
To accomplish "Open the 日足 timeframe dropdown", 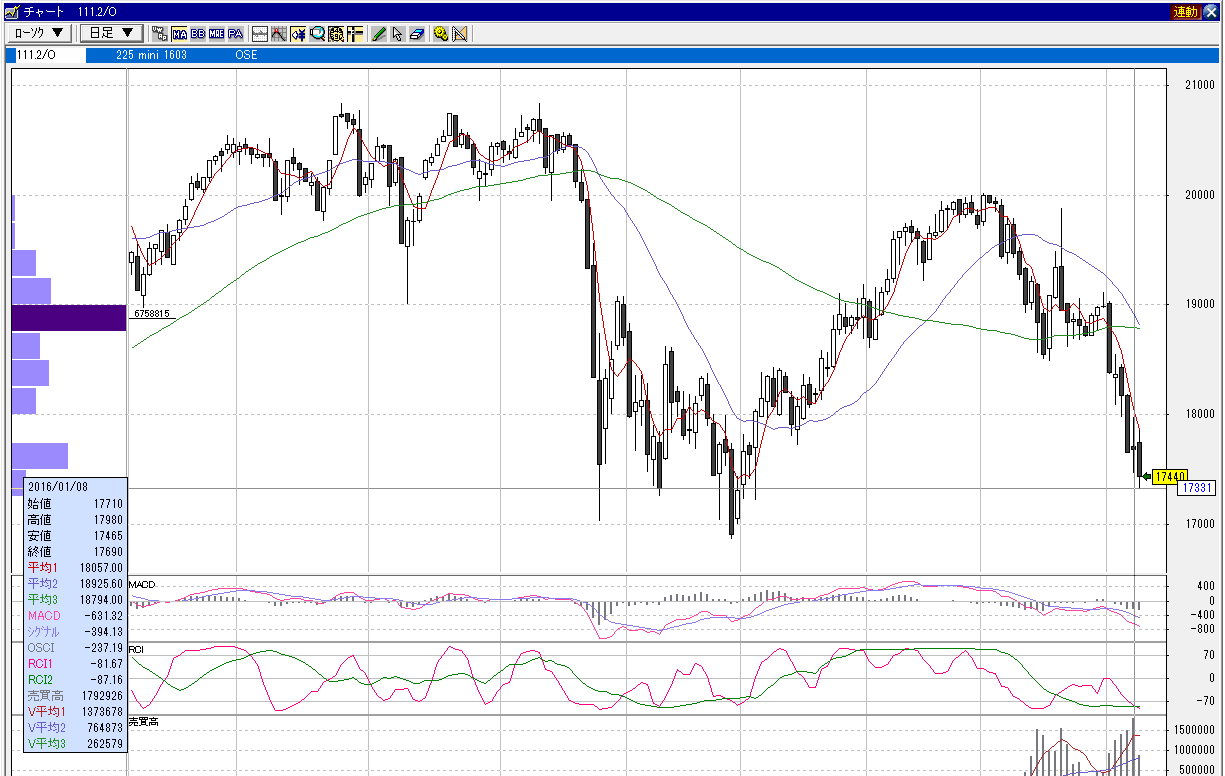I will (x=110, y=33).
